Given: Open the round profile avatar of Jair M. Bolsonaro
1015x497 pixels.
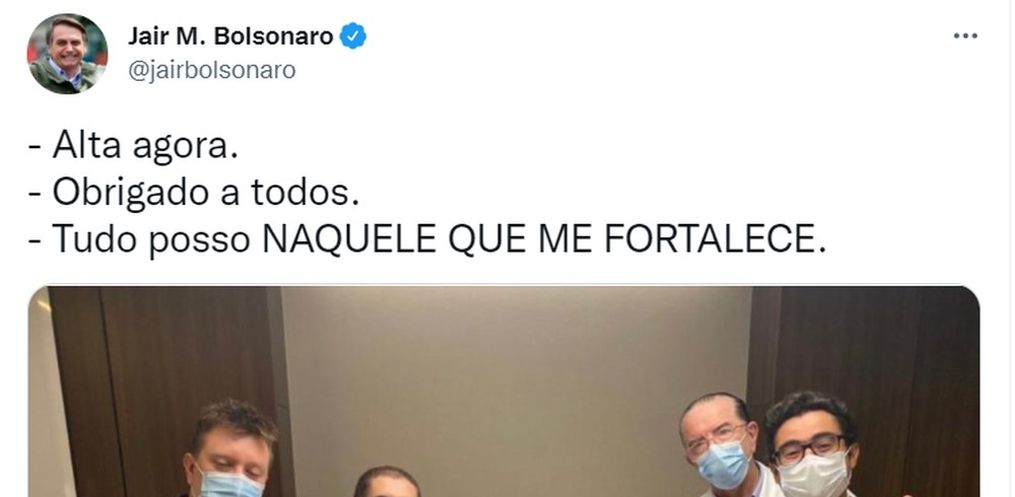Looking at the screenshot, I should [x=67, y=54].
